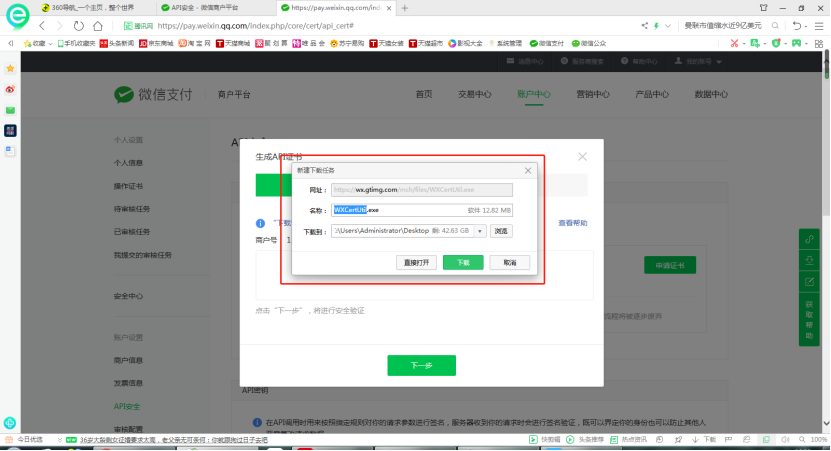The width and height of the screenshot is (831, 451).
Task: Open 个人信息 in the left menu
Action: pyautogui.click(x=128, y=163)
